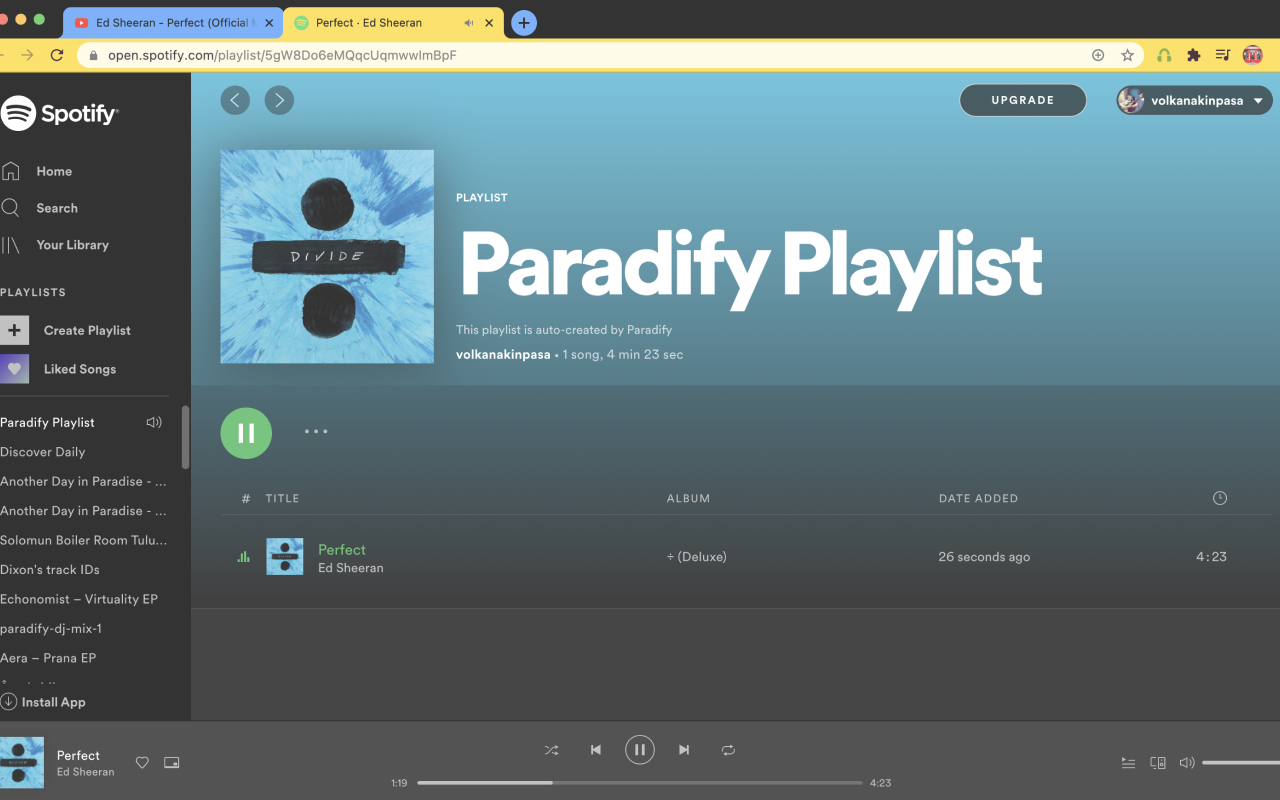Click the Divide playlist cover art

(327, 257)
